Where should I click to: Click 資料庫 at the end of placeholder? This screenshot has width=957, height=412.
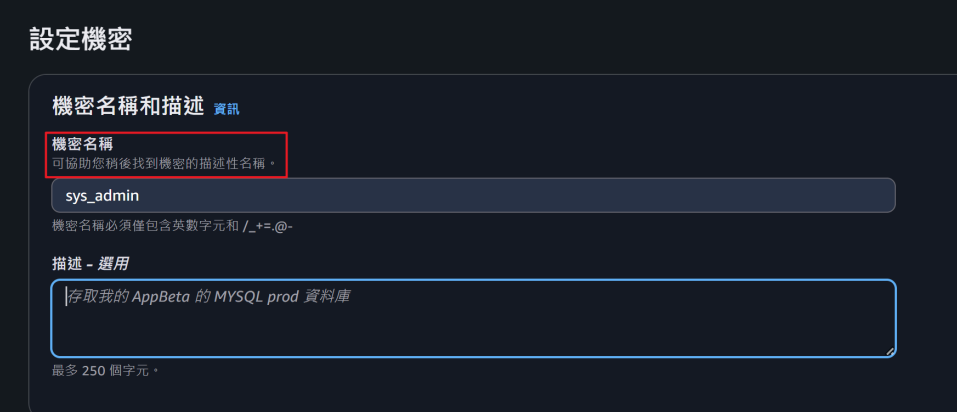[326, 296]
